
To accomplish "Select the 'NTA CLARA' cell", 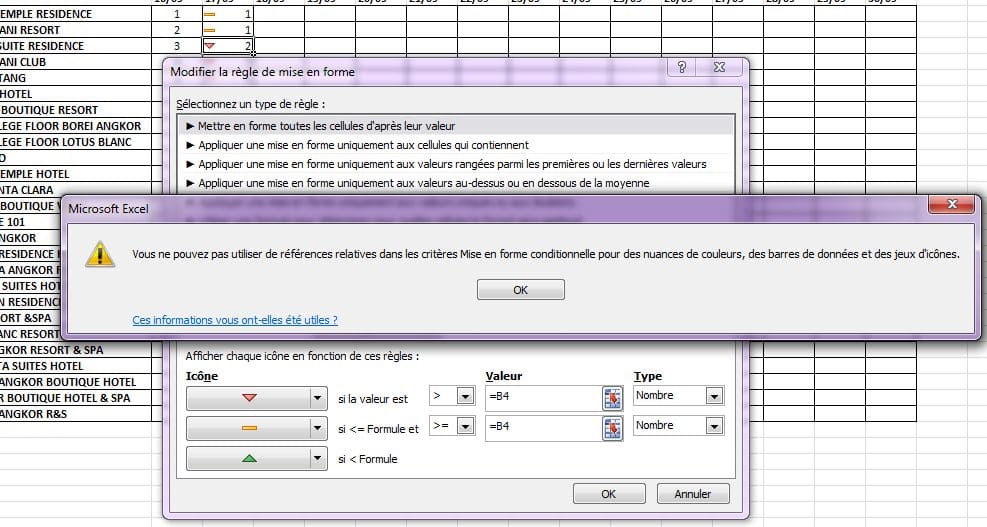I will pyautogui.click(x=76, y=190).
